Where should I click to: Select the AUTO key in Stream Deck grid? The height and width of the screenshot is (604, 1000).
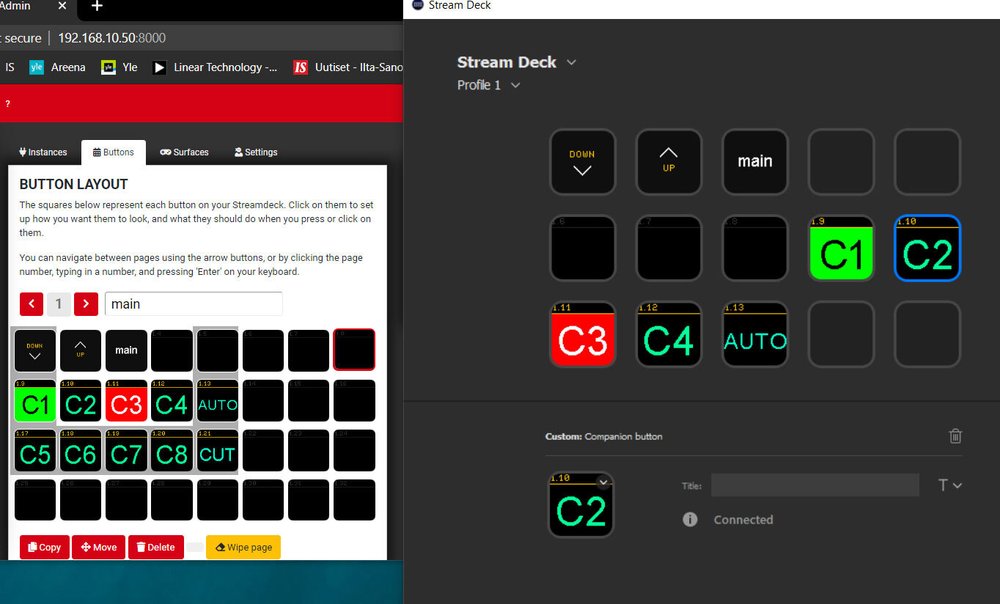tap(755, 334)
